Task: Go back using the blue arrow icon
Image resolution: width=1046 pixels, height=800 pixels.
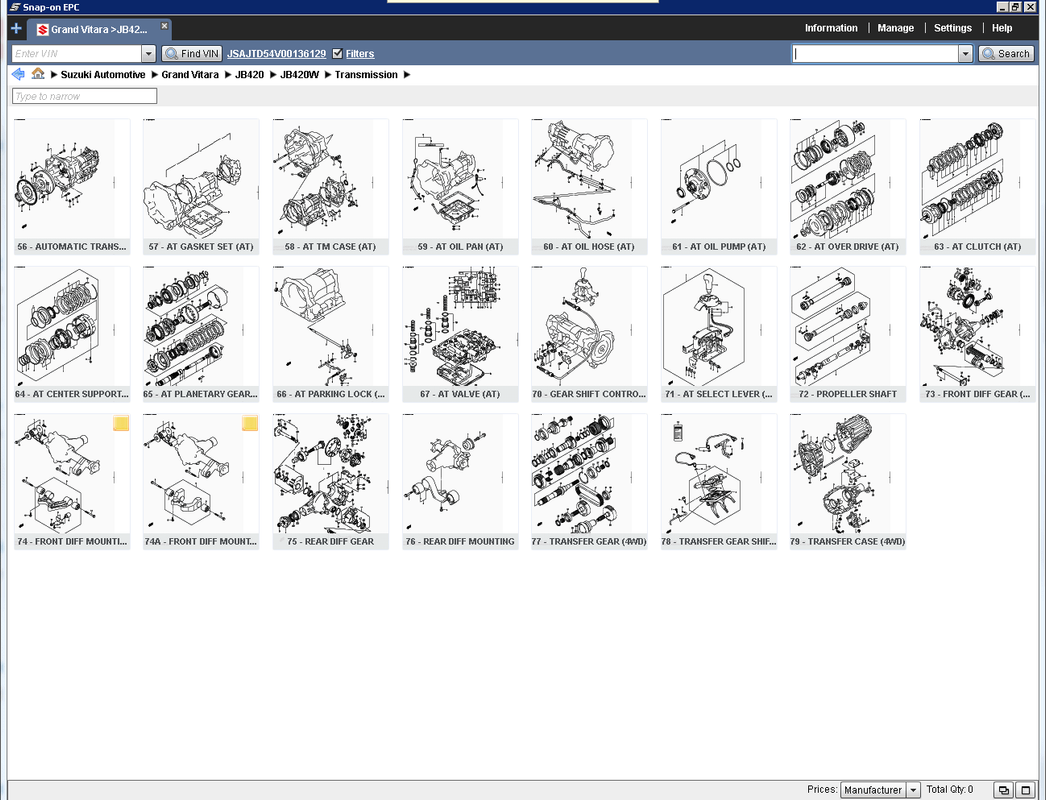Action: tap(18, 74)
